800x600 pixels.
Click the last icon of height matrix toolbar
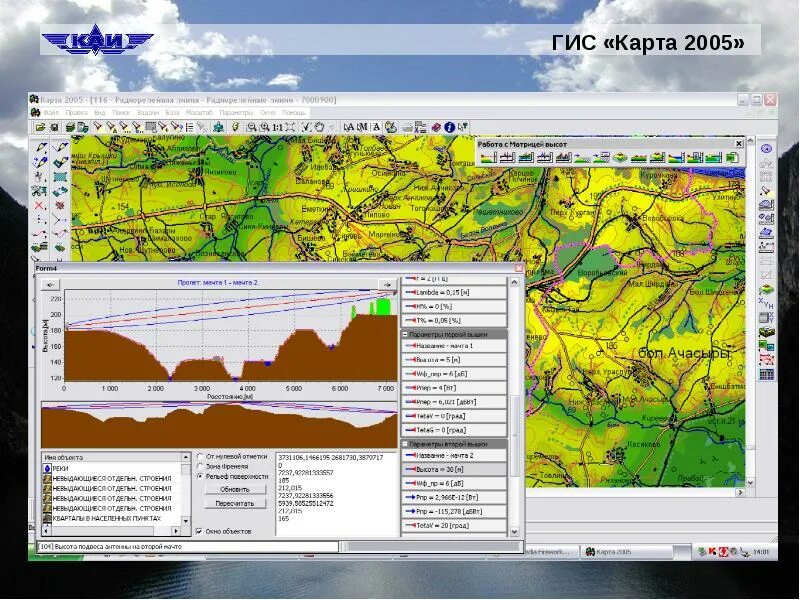(x=732, y=158)
